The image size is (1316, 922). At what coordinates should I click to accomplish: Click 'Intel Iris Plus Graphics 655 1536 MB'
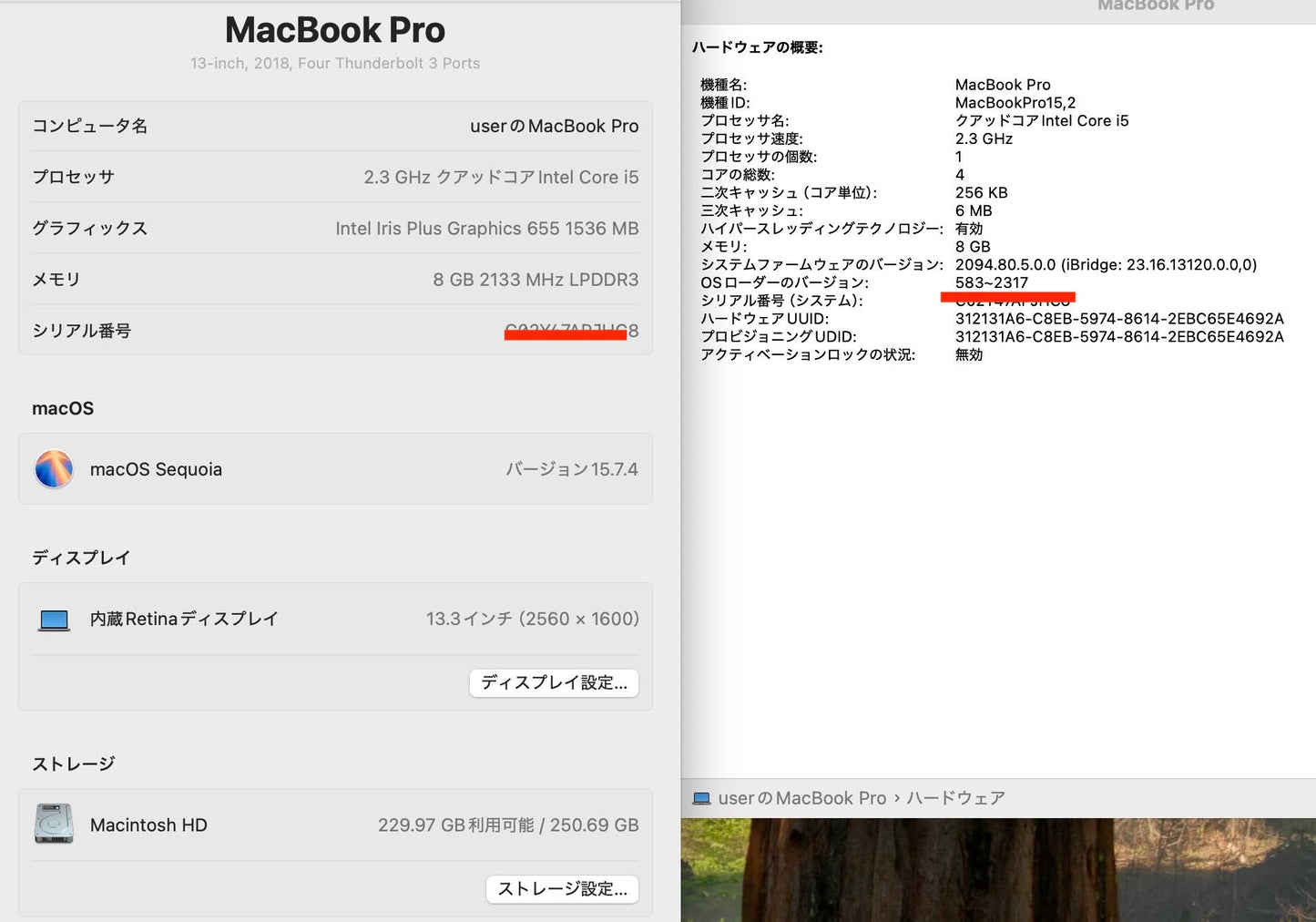pos(486,228)
